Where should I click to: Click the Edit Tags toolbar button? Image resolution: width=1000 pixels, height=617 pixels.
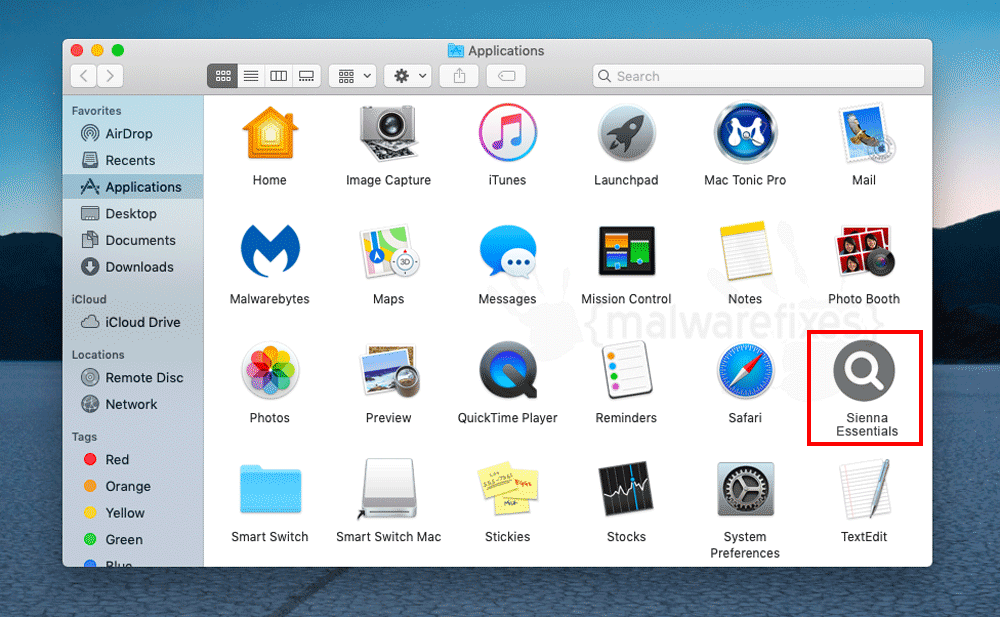506,76
